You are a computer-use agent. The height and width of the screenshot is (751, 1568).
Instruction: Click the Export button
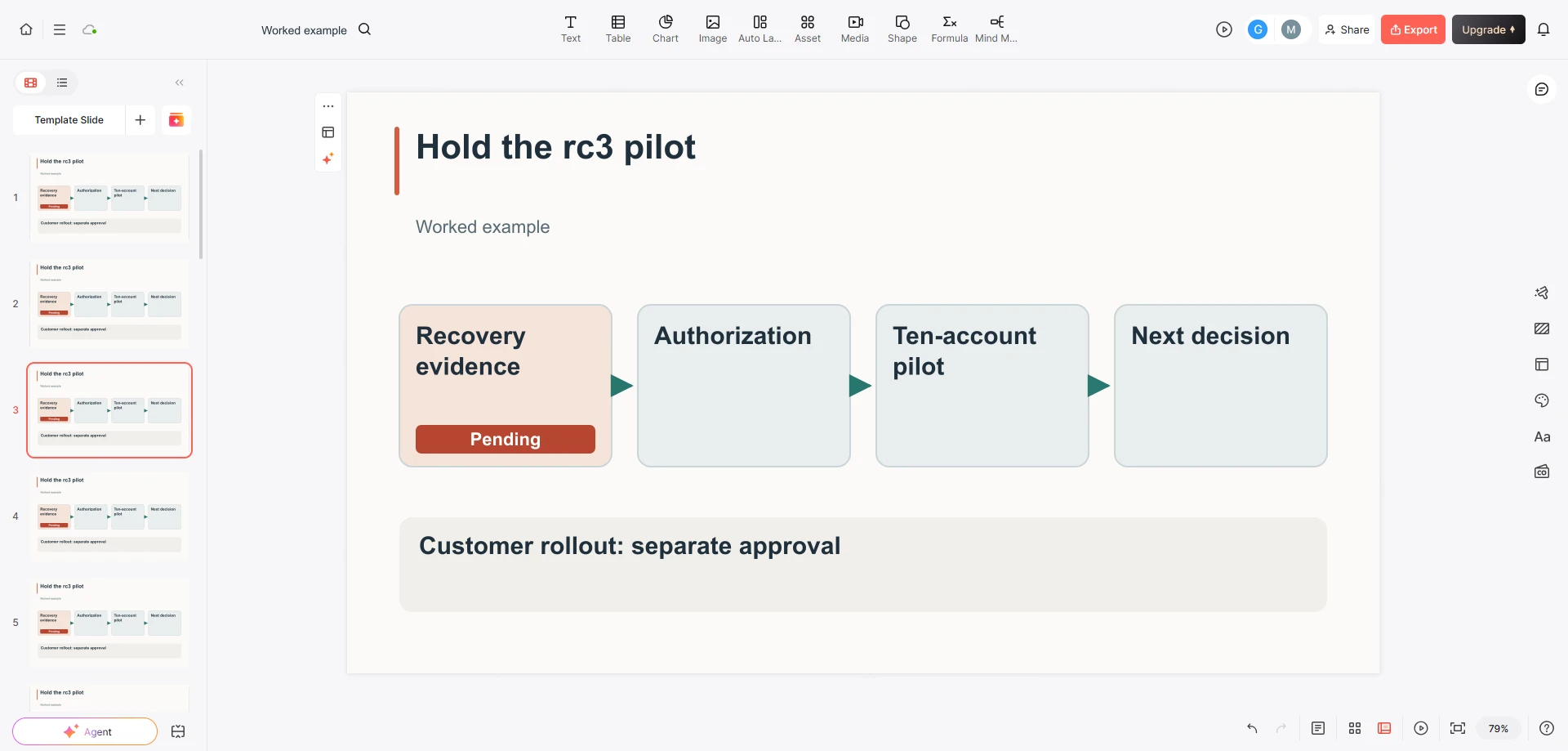tap(1413, 29)
